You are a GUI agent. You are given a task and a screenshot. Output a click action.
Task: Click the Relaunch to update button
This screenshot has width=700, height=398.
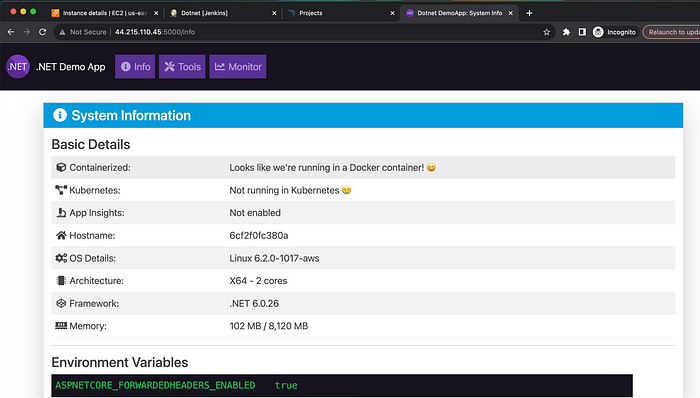tap(671, 32)
